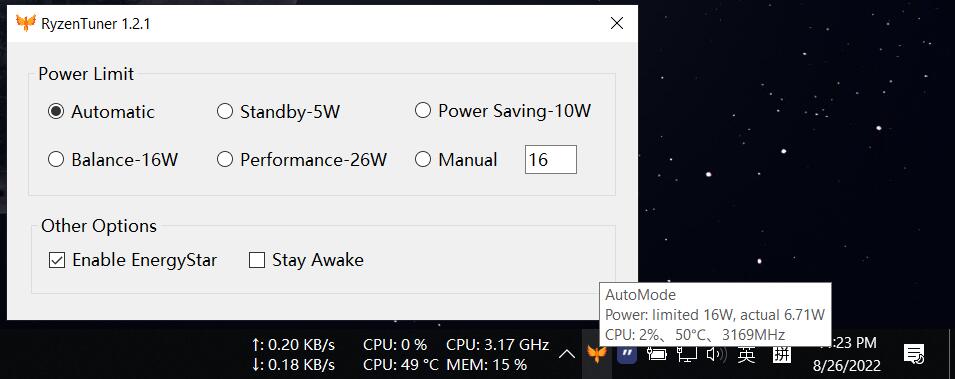This screenshot has height=379, width=955.
Task: Select Standby-5W power limit
Action: coord(278,112)
